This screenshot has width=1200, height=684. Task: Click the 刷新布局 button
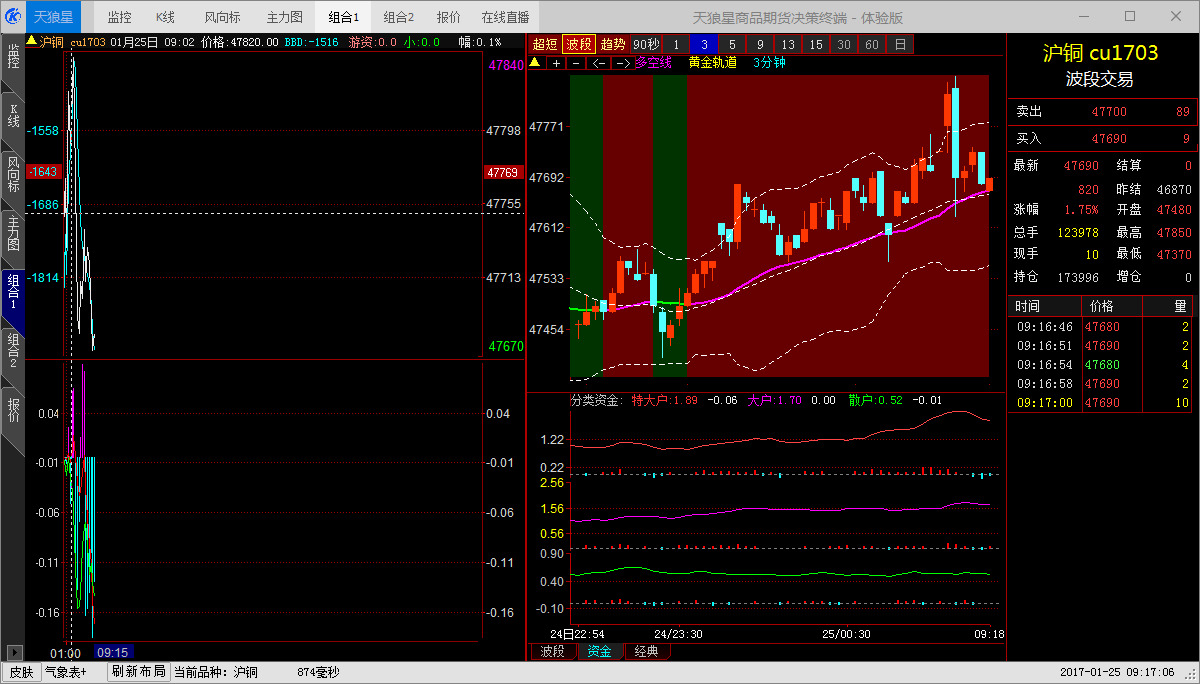point(138,672)
